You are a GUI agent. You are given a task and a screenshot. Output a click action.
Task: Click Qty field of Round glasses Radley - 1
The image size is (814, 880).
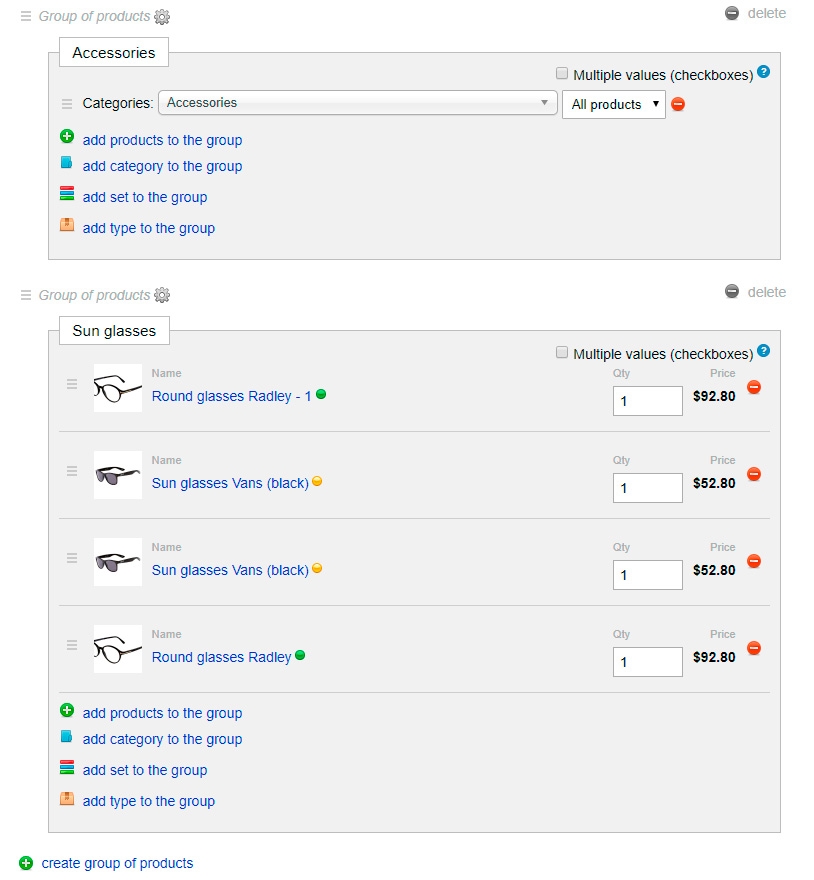coord(647,401)
